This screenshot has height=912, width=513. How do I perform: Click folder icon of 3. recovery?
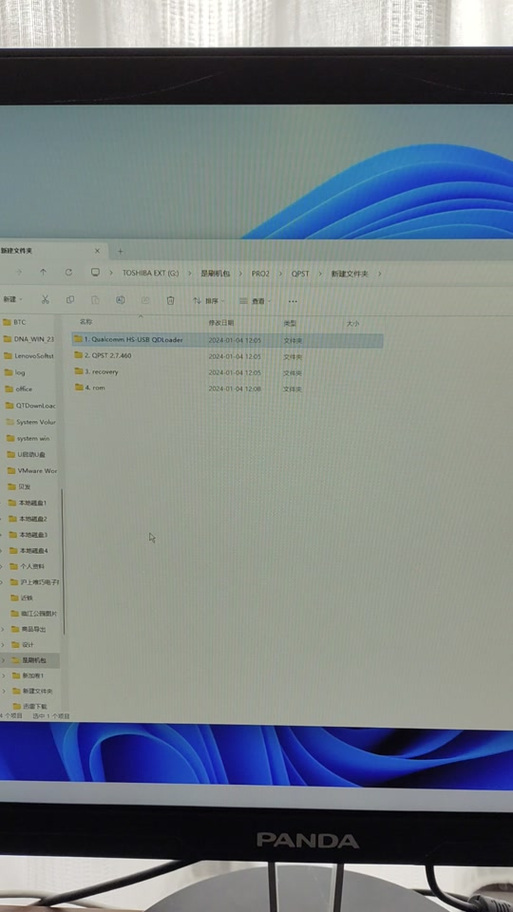[x=79, y=370]
